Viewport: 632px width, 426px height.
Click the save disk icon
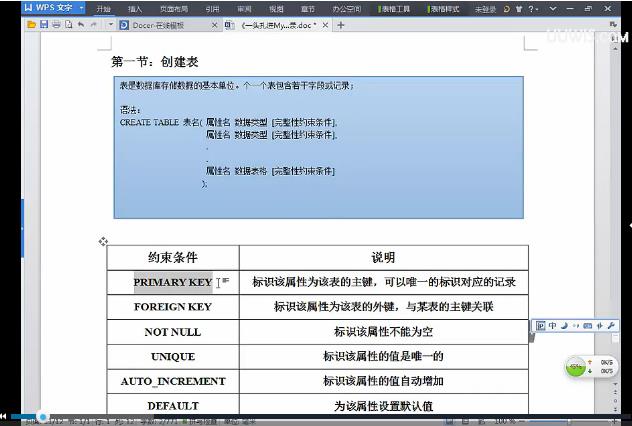44,25
